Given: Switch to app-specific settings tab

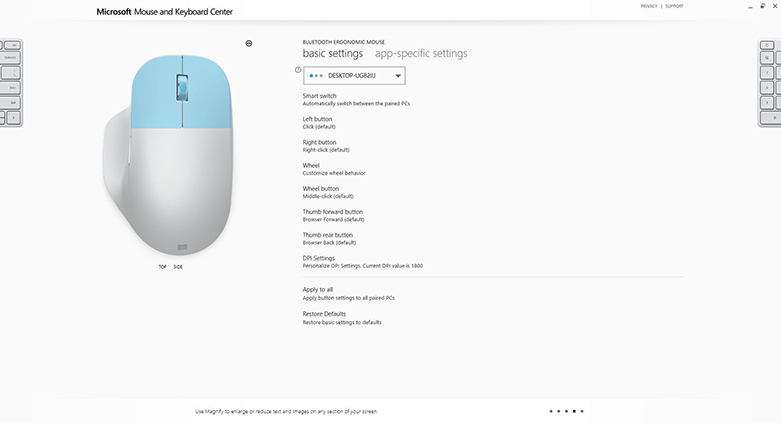Looking at the screenshot, I should pyautogui.click(x=421, y=53).
